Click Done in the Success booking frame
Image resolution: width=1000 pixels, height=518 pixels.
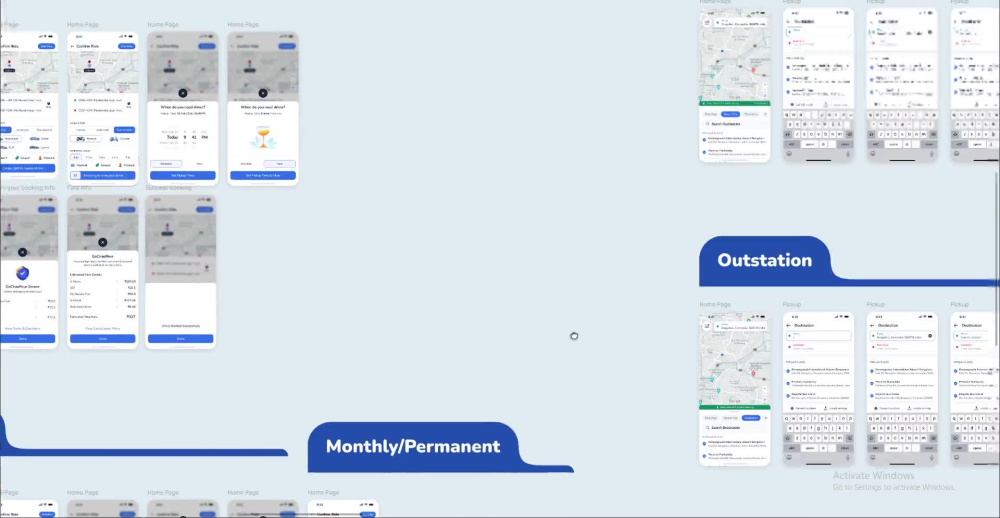(180, 339)
